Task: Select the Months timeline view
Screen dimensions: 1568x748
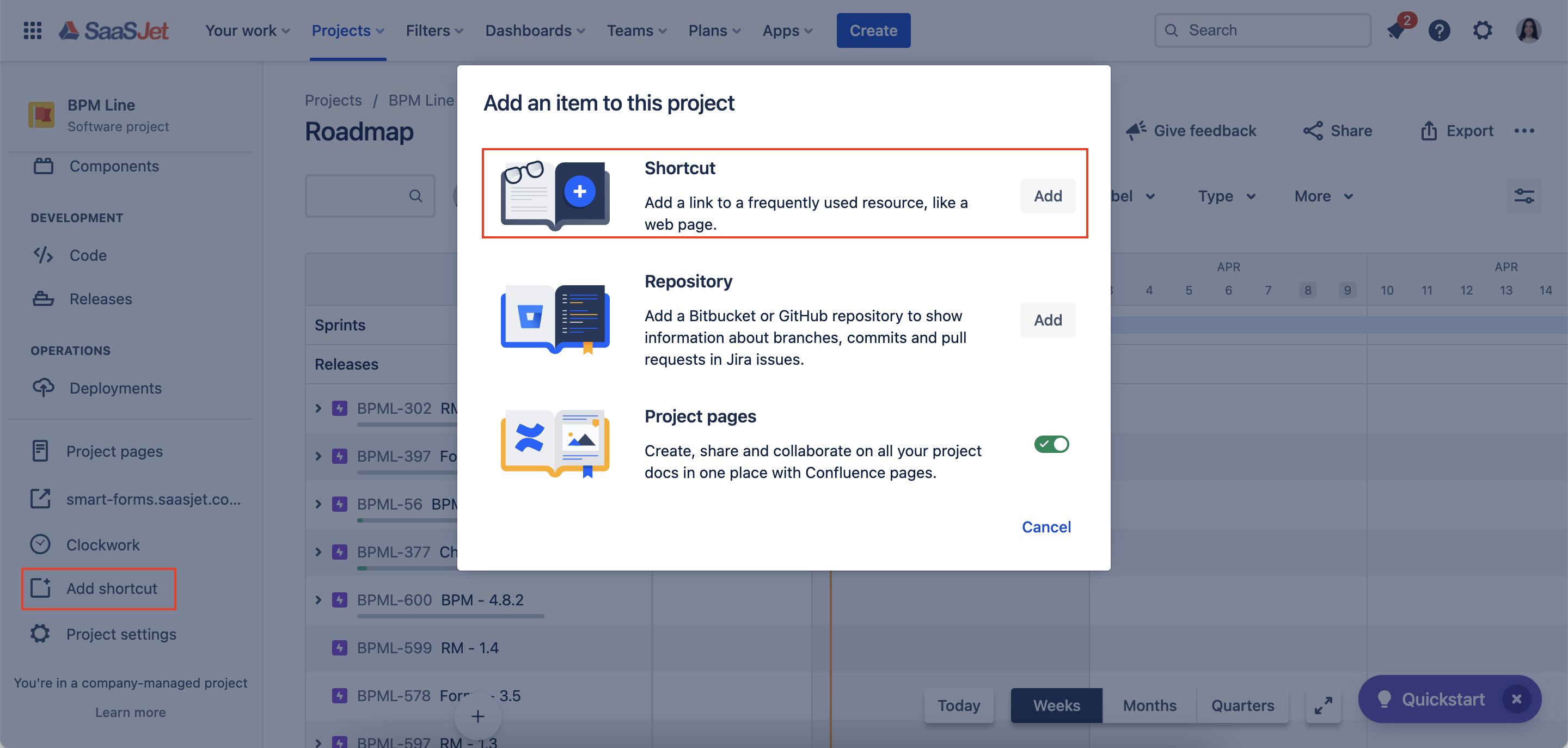Action: (1149, 706)
